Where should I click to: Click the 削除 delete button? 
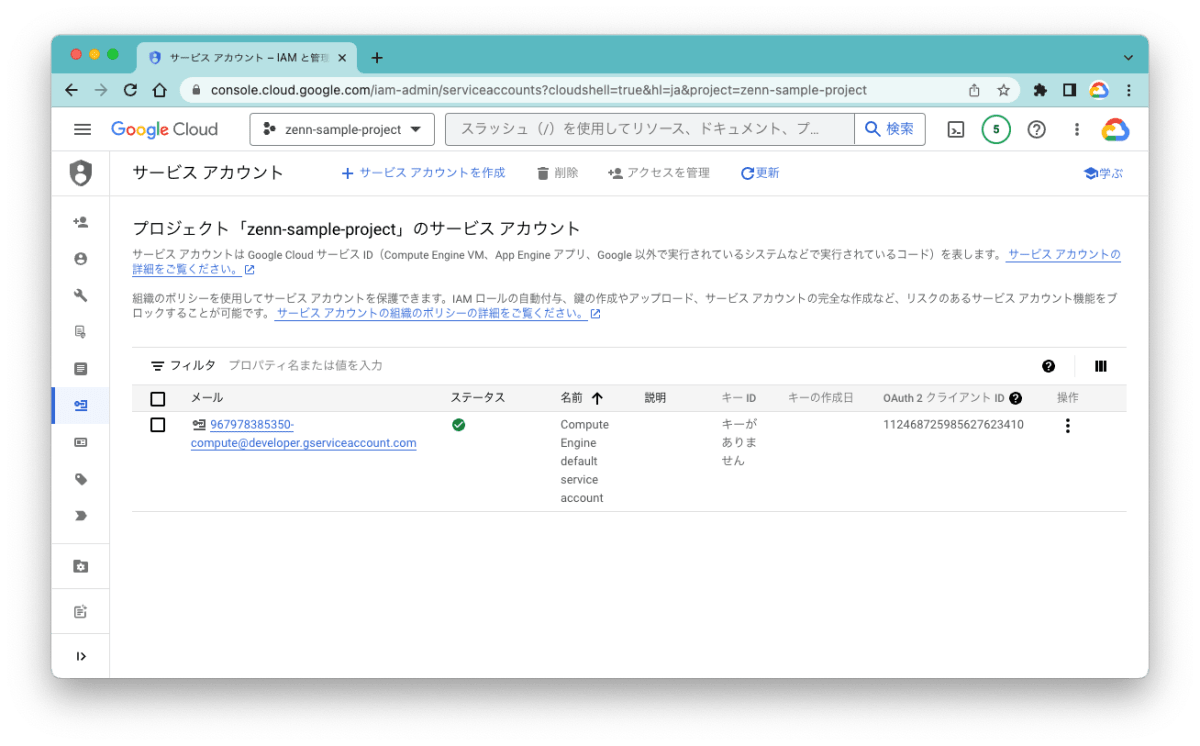click(557, 173)
